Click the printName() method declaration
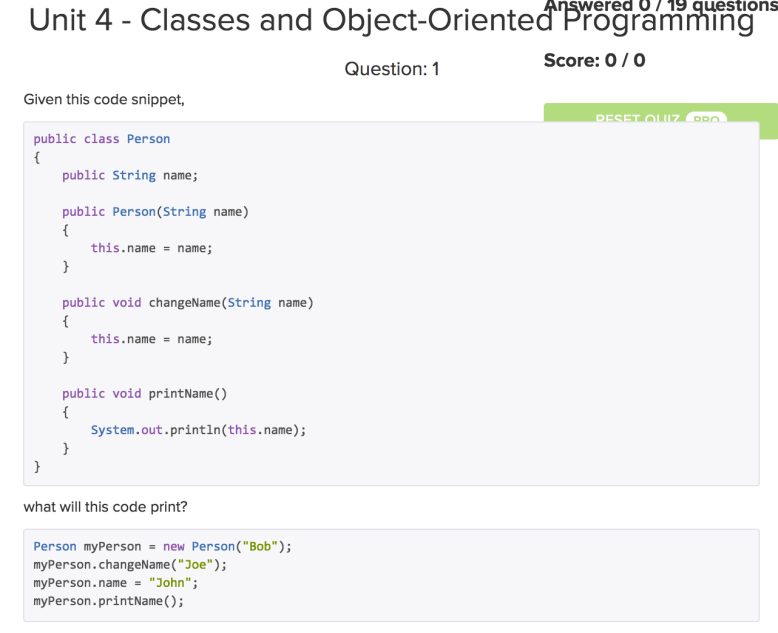Screen dimensions: 778x633 pyautogui.click(x=145, y=393)
